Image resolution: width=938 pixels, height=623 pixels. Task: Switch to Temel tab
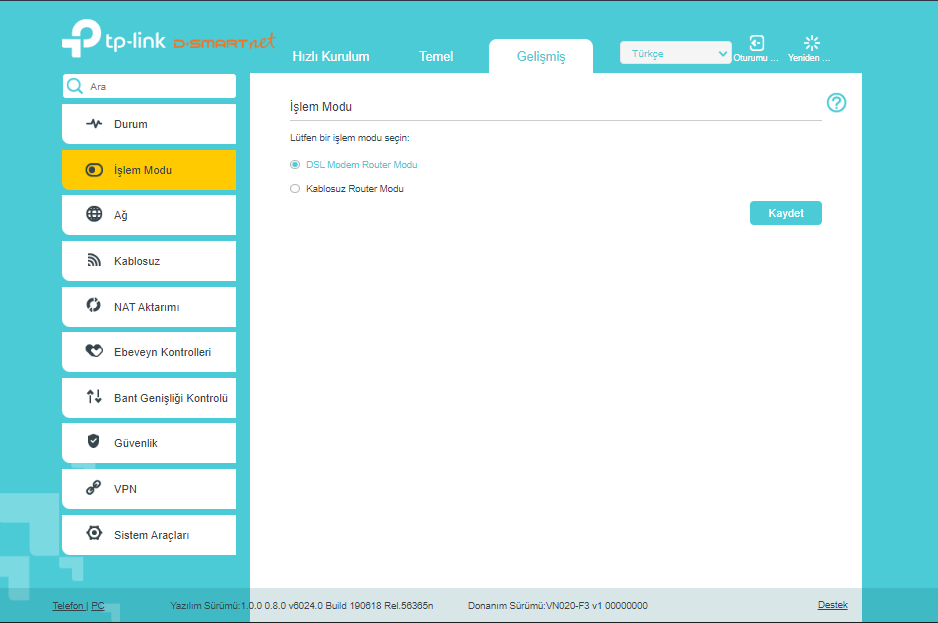(436, 56)
